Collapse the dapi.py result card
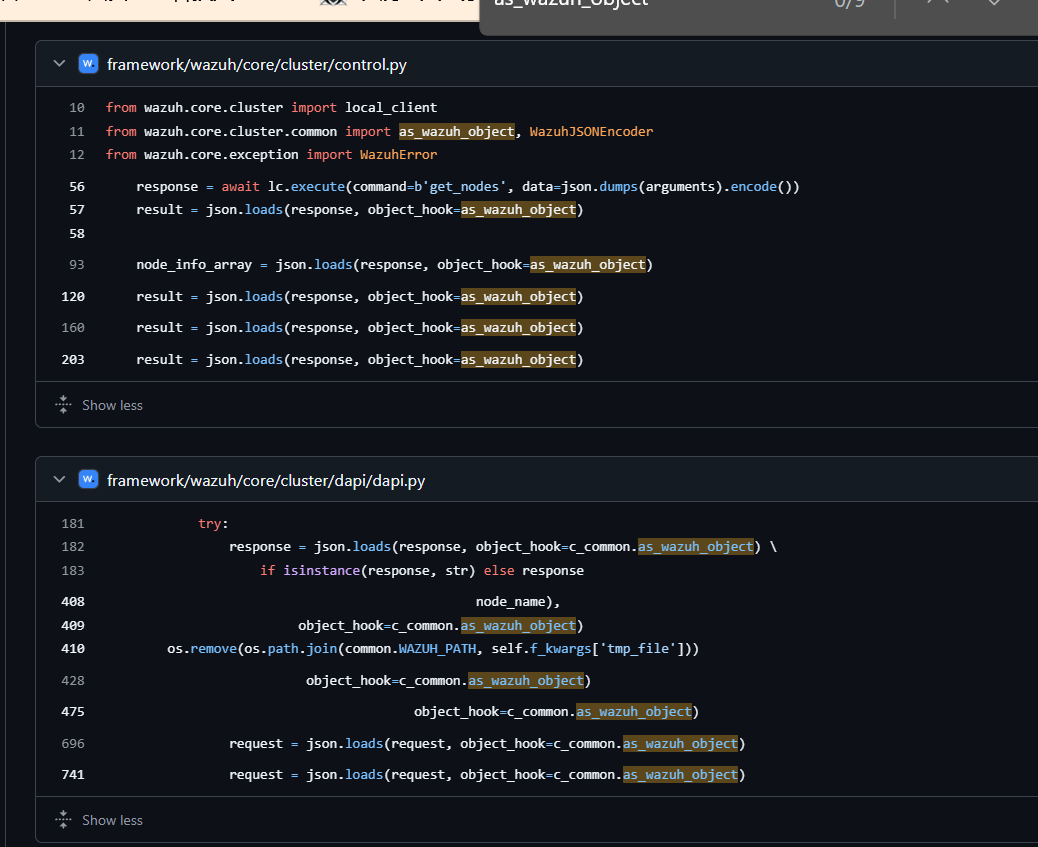Viewport: 1038px width, 847px height. tap(60, 479)
